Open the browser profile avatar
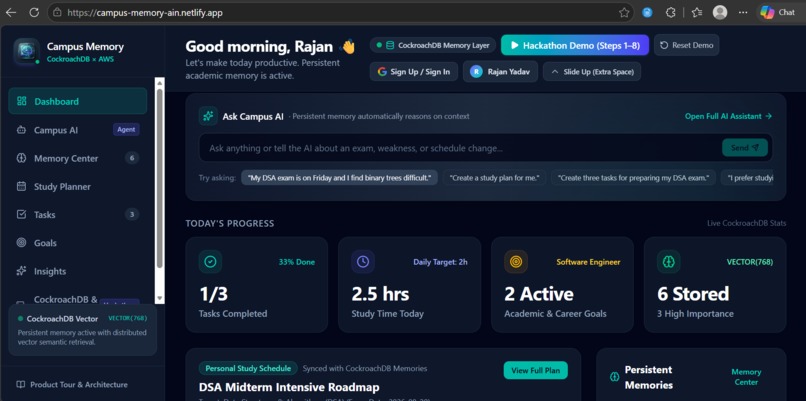This screenshot has width=806, height=401. [x=720, y=12]
